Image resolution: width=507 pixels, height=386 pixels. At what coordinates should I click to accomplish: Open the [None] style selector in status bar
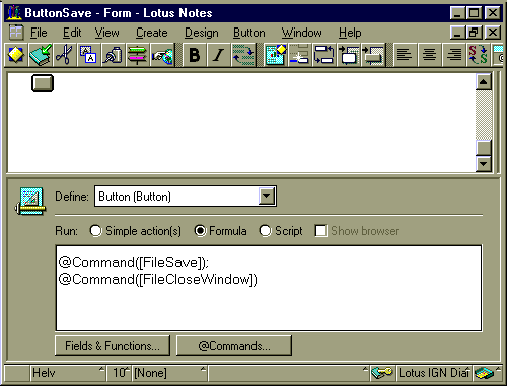tap(170, 373)
